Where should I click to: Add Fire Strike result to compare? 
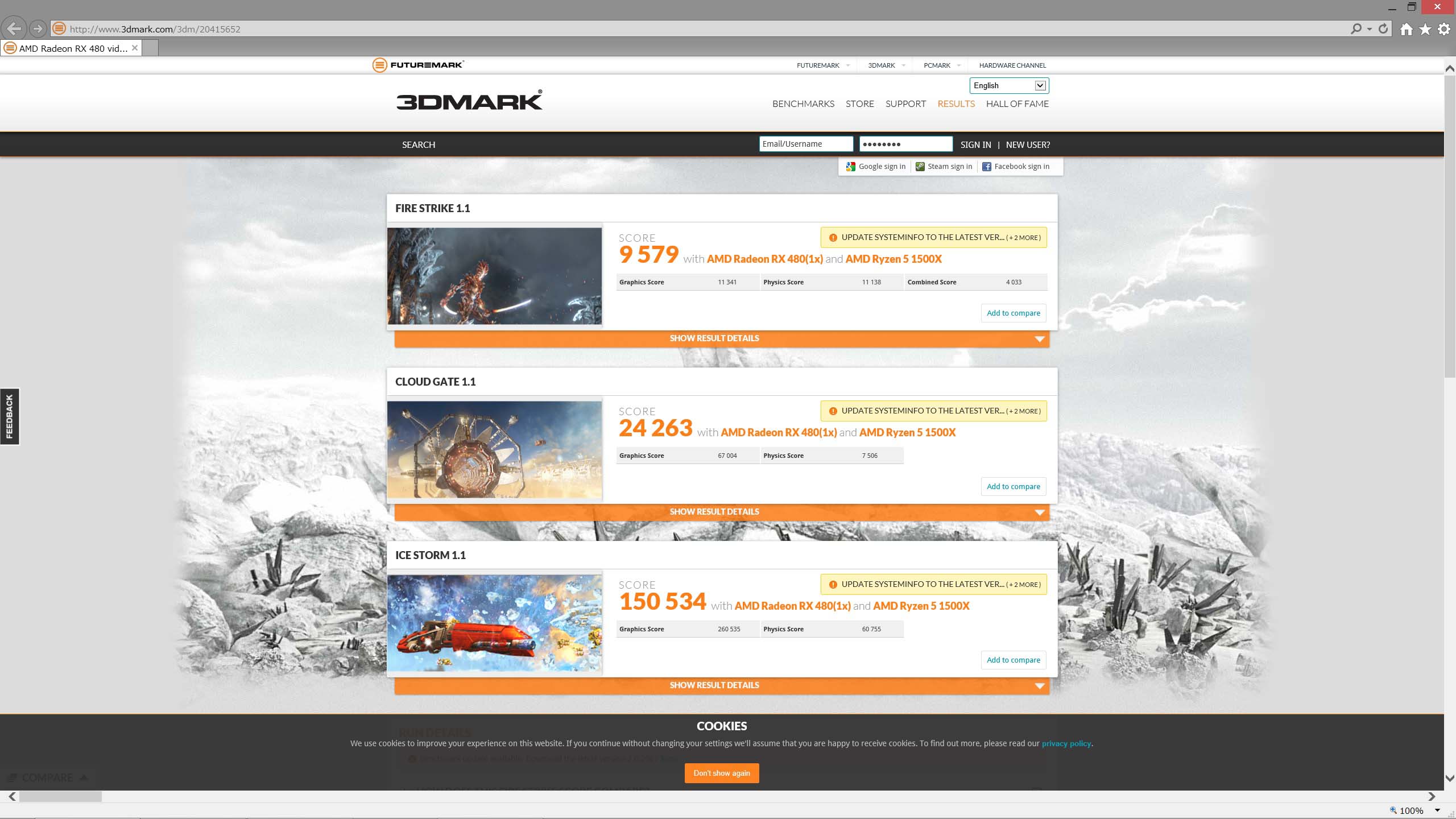tap(1014, 313)
